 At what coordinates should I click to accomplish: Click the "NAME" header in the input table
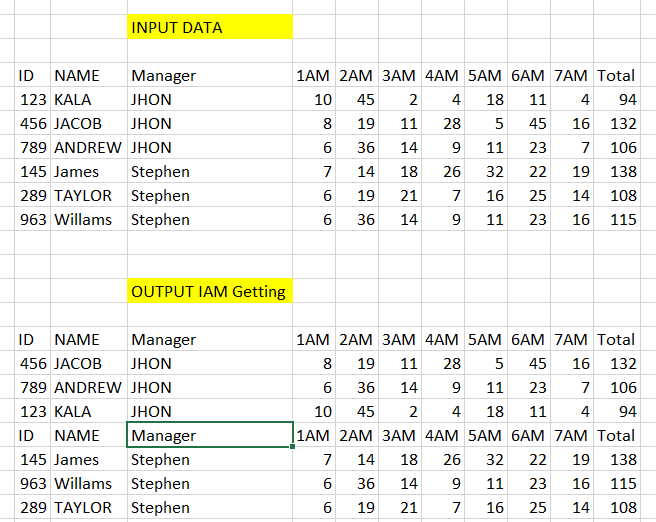(x=89, y=75)
